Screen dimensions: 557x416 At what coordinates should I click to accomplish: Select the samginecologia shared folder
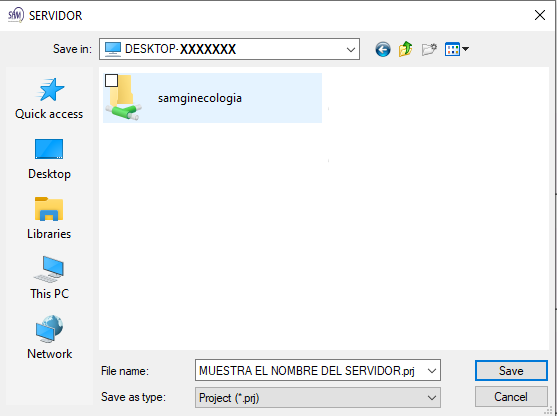pos(212,98)
